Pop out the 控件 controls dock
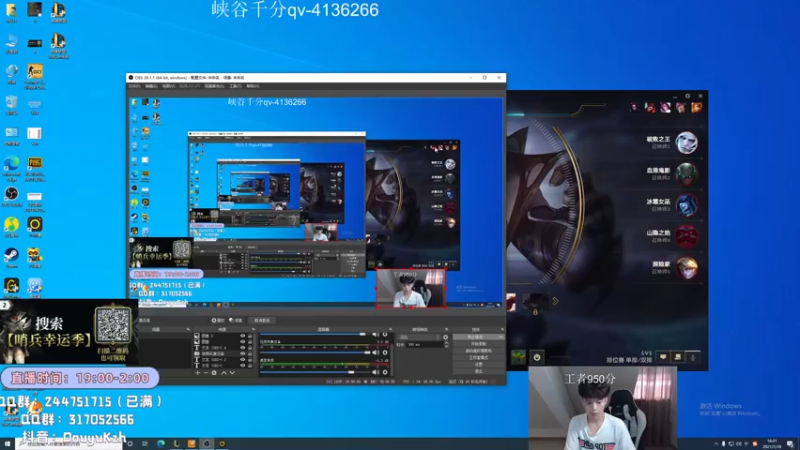This screenshot has width=800, height=450. (503, 329)
